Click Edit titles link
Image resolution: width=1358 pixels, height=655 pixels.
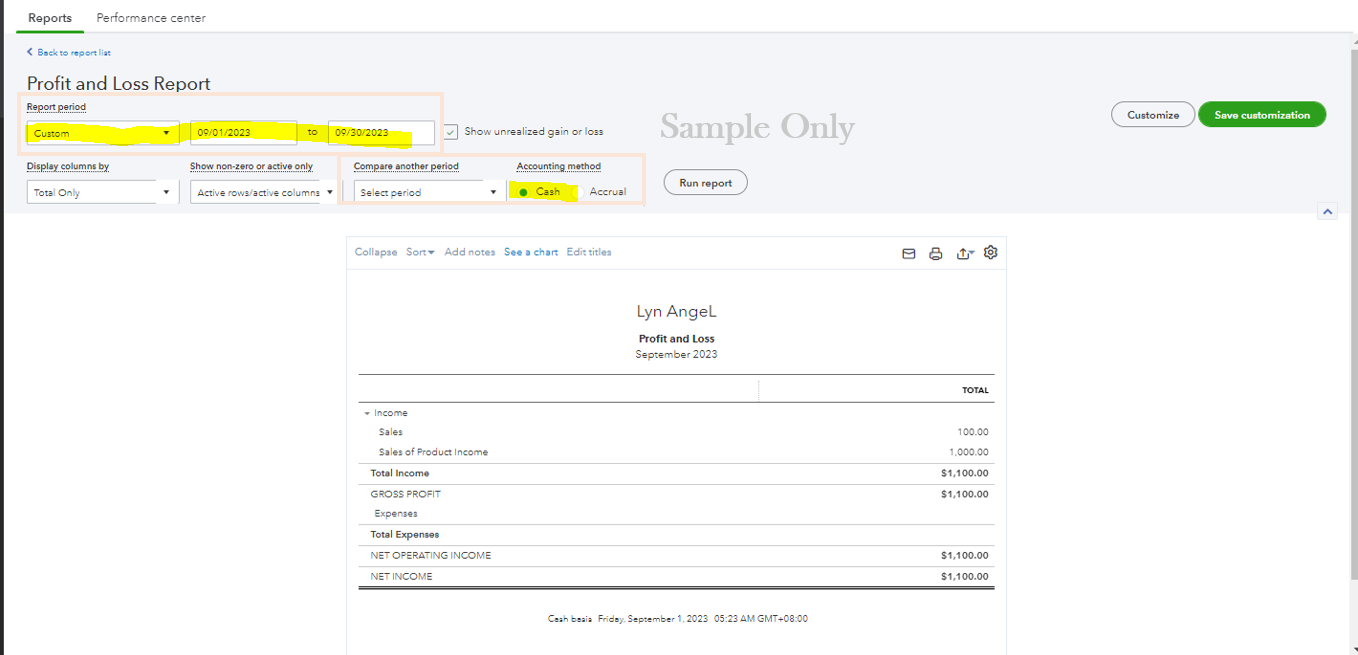tap(589, 252)
